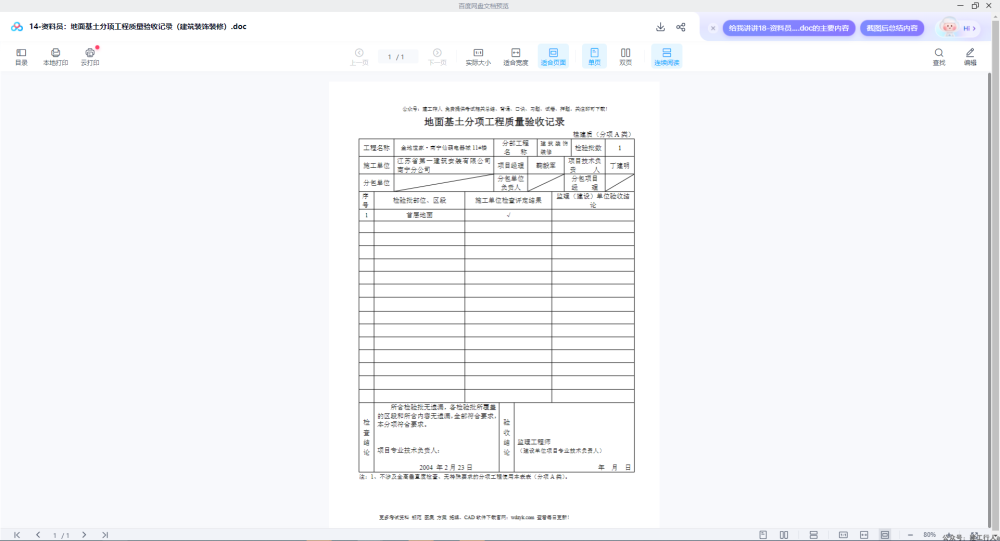Click the 本地打印 local print icon
This screenshot has height=541, width=1000.
(55, 56)
